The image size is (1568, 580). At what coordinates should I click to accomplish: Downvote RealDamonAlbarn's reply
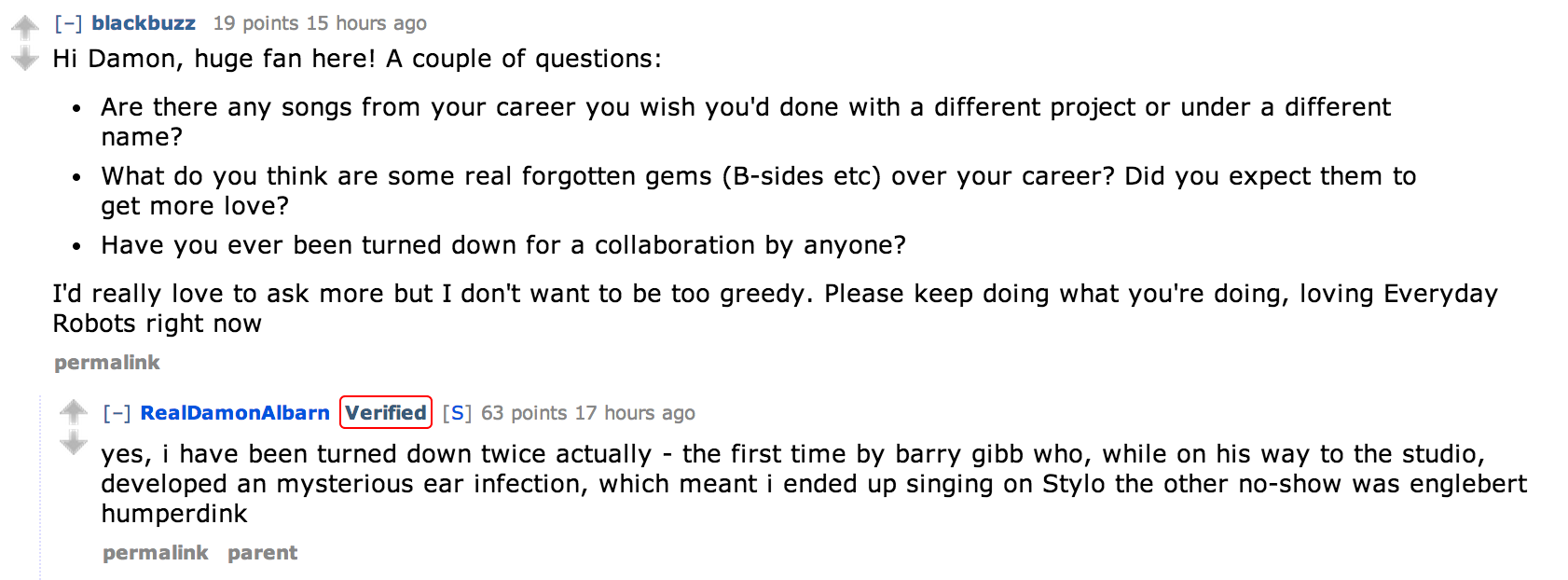pyautogui.click(x=73, y=444)
